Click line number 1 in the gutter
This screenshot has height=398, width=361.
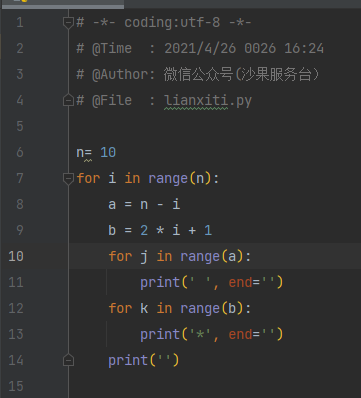(20, 23)
